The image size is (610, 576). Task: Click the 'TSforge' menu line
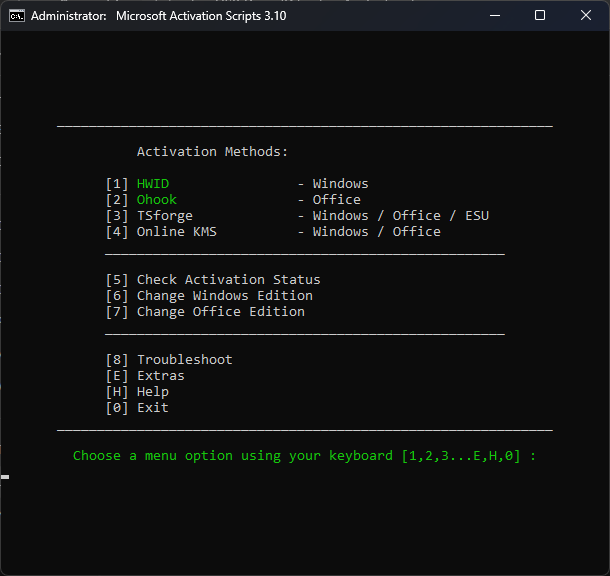click(165, 215)
